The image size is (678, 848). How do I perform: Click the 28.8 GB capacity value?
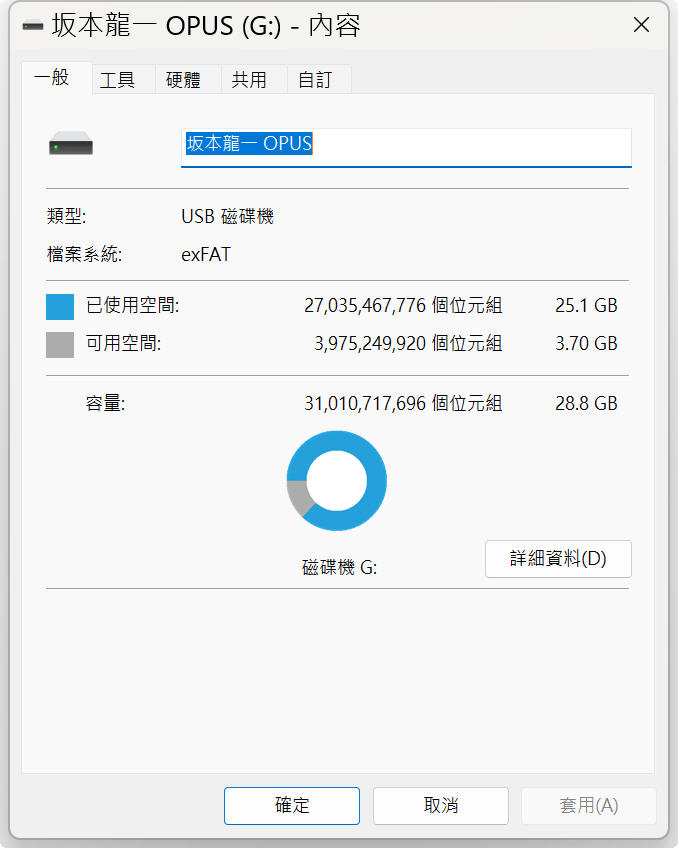pyautogui.click(x=586, y=403)
